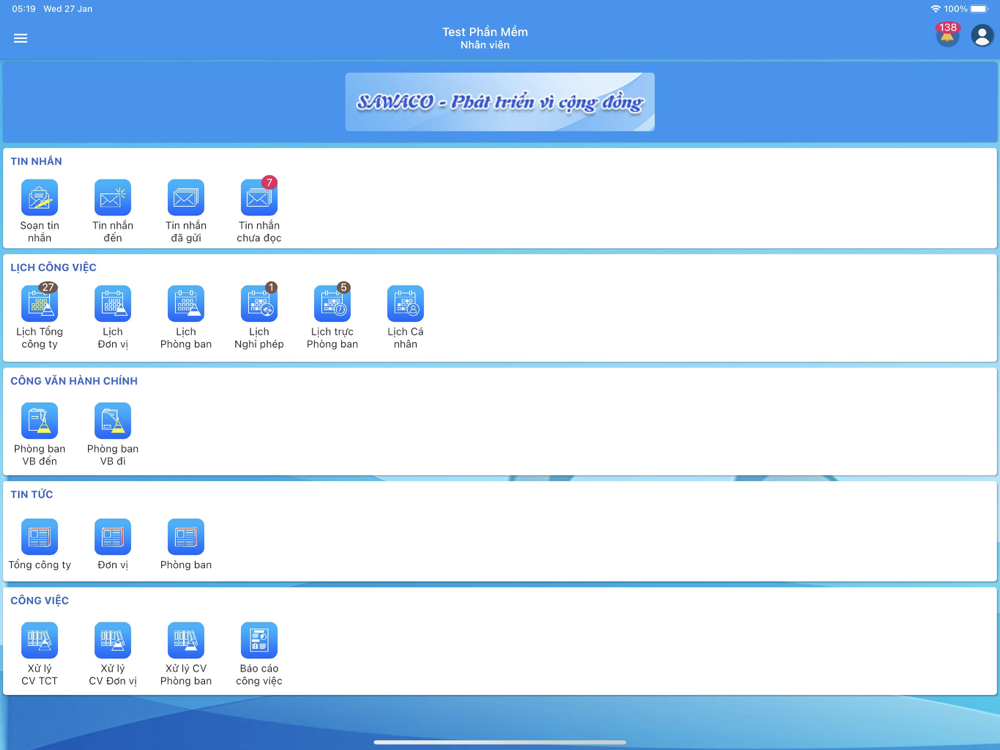
Task: Open Lịch trực Phòng ban
Action: (332, 304)
